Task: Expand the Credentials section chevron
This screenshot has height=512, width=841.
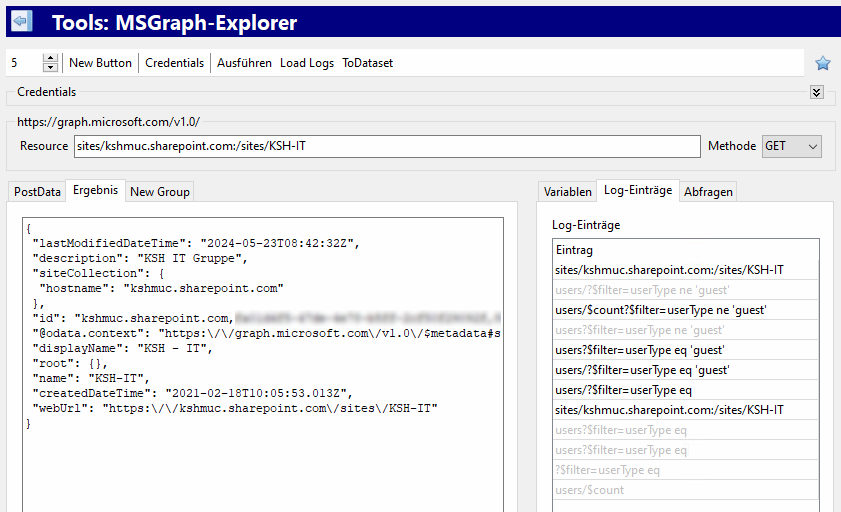Action: click(816, 92)
